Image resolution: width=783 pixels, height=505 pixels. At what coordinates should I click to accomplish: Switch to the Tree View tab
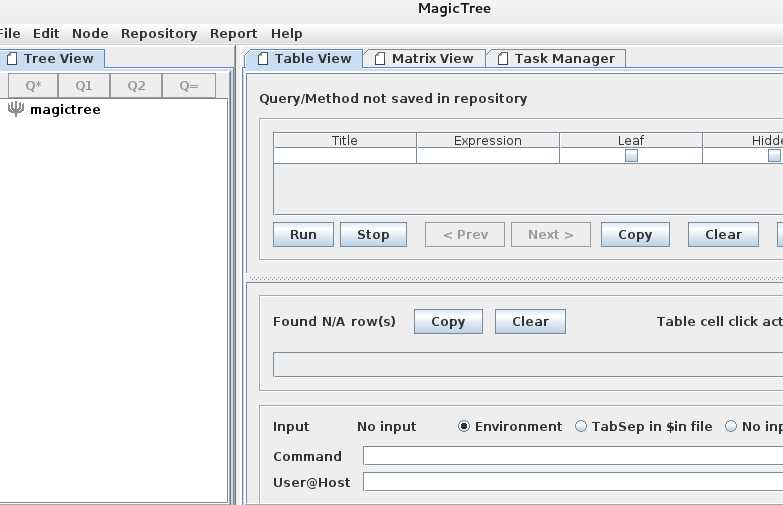tap(52, 58)
